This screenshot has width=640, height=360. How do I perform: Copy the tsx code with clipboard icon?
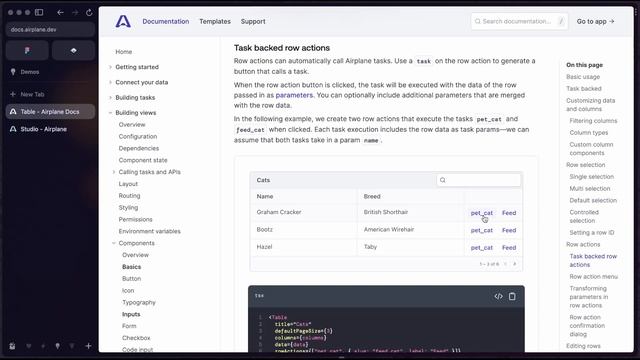[512, 296]
